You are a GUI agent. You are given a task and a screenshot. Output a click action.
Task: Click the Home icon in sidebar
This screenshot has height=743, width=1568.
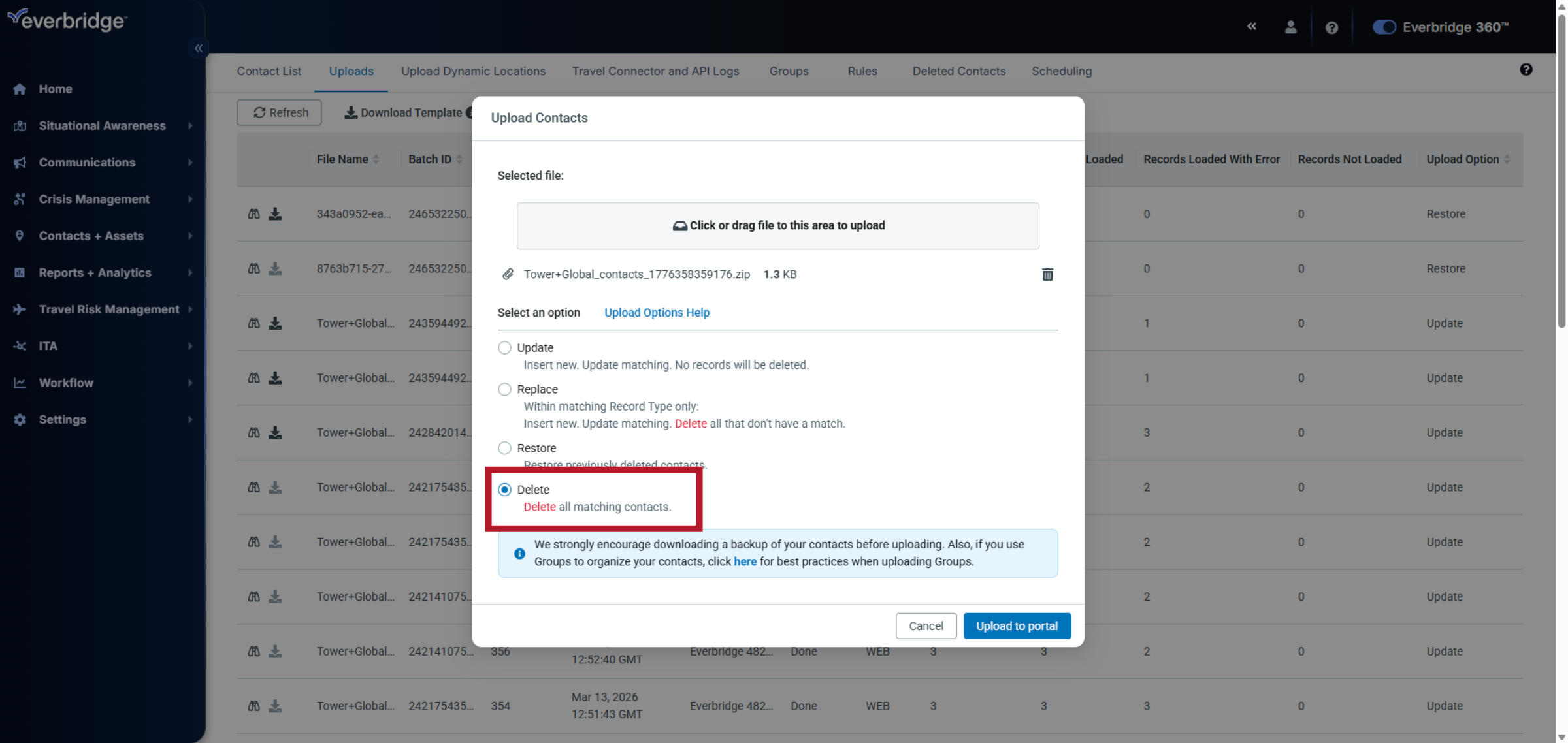(x=20, y=89)
